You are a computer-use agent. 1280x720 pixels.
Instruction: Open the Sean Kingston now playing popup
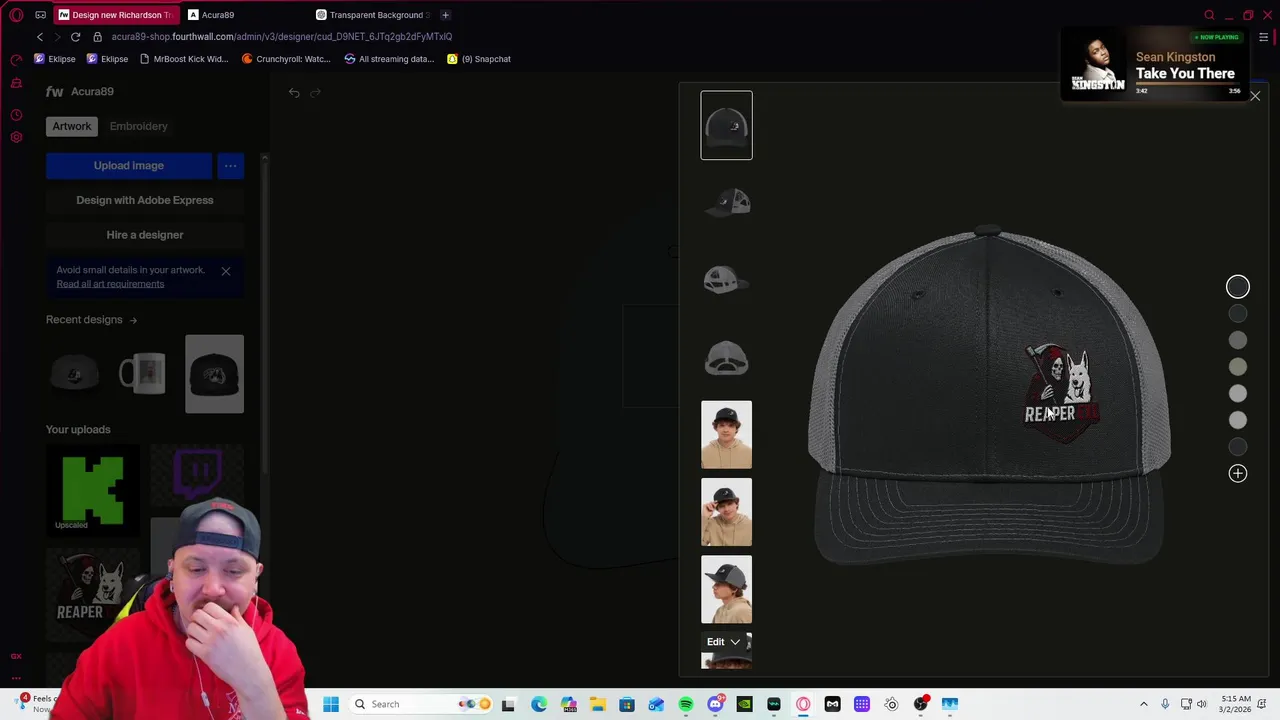(x=1154, y=63)
